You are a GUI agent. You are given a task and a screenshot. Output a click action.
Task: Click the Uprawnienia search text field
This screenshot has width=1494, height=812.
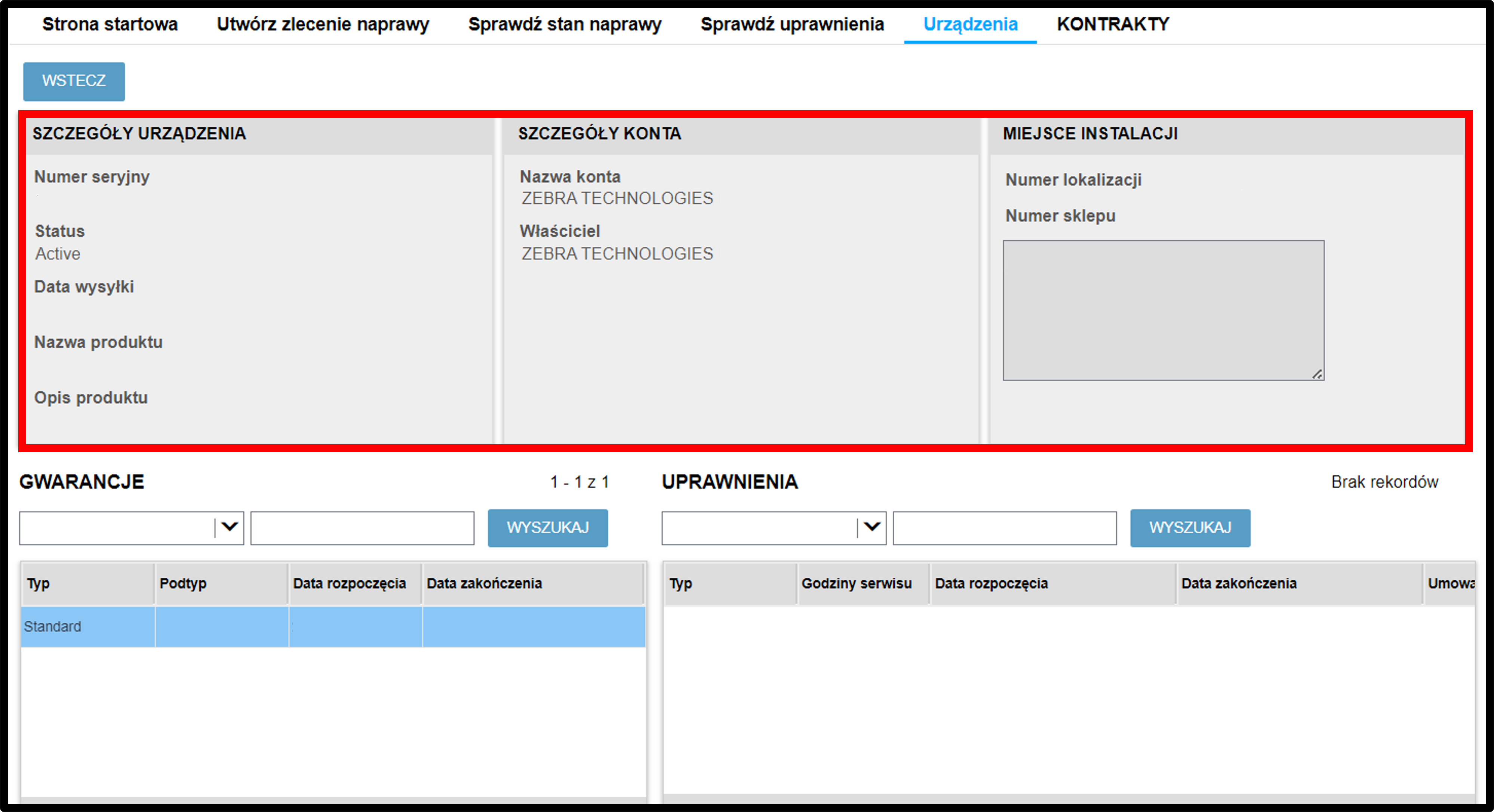click(1005, 528)
